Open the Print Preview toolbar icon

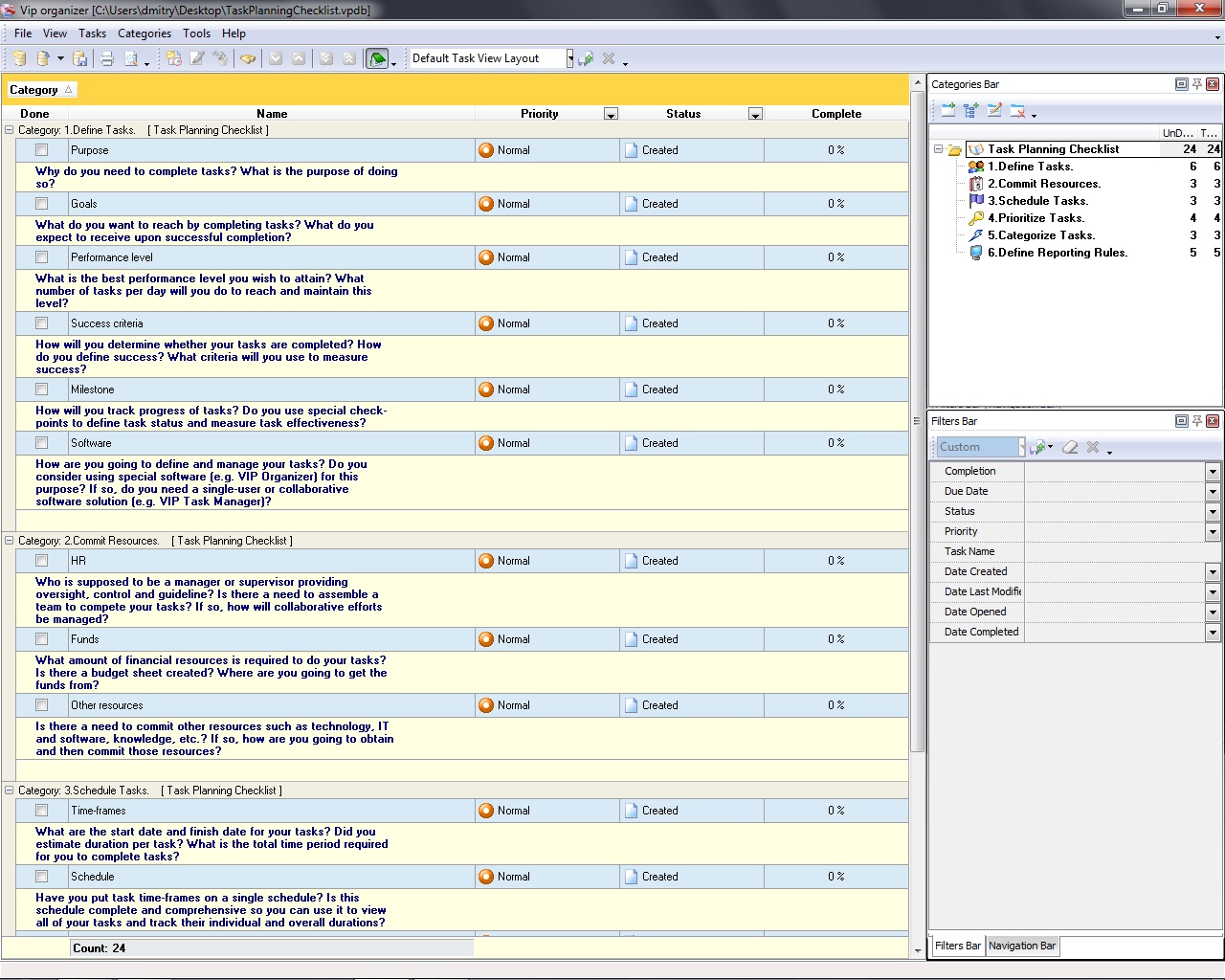133,57
